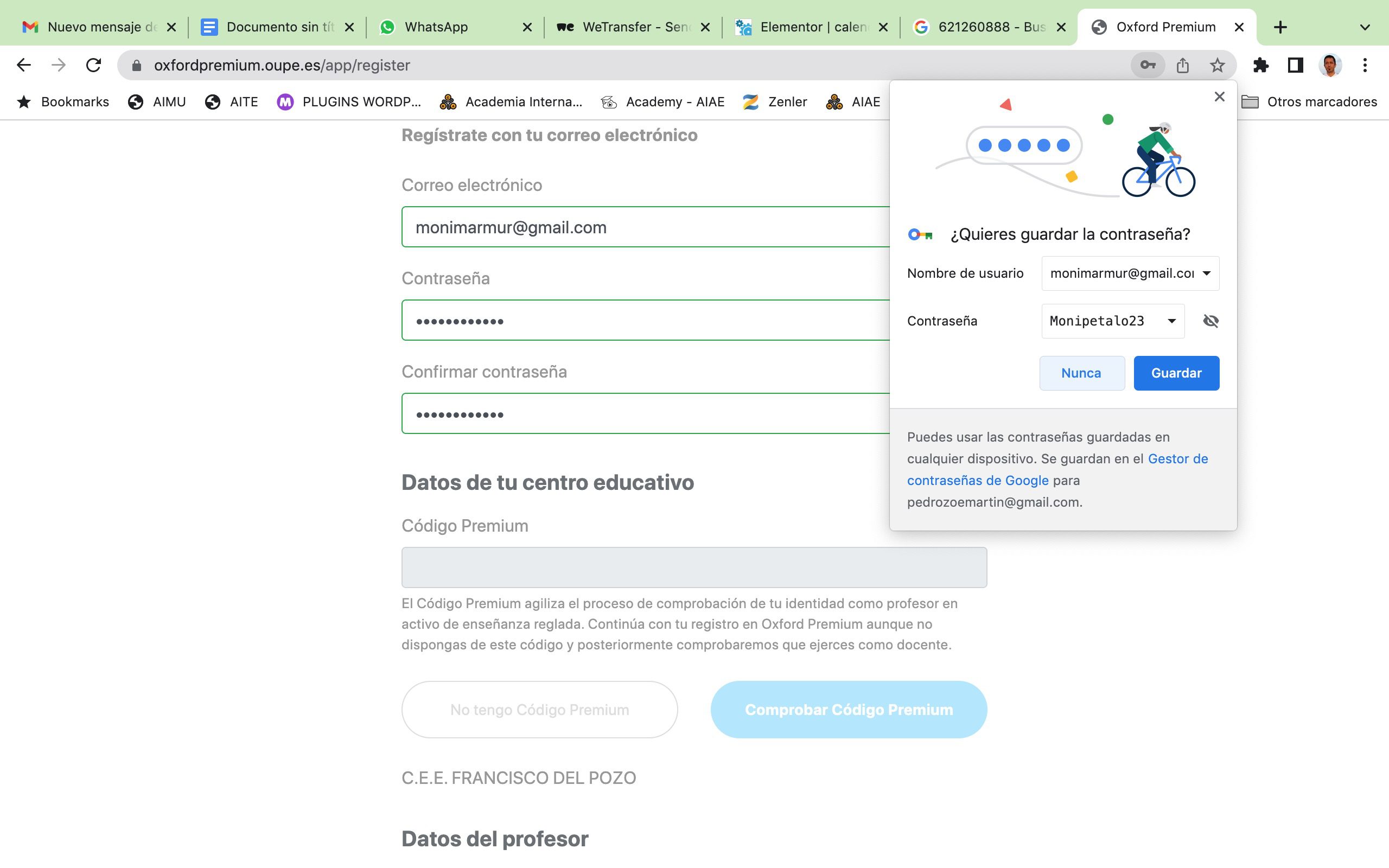Bookmark this page with the star icon

point(1217,65)
